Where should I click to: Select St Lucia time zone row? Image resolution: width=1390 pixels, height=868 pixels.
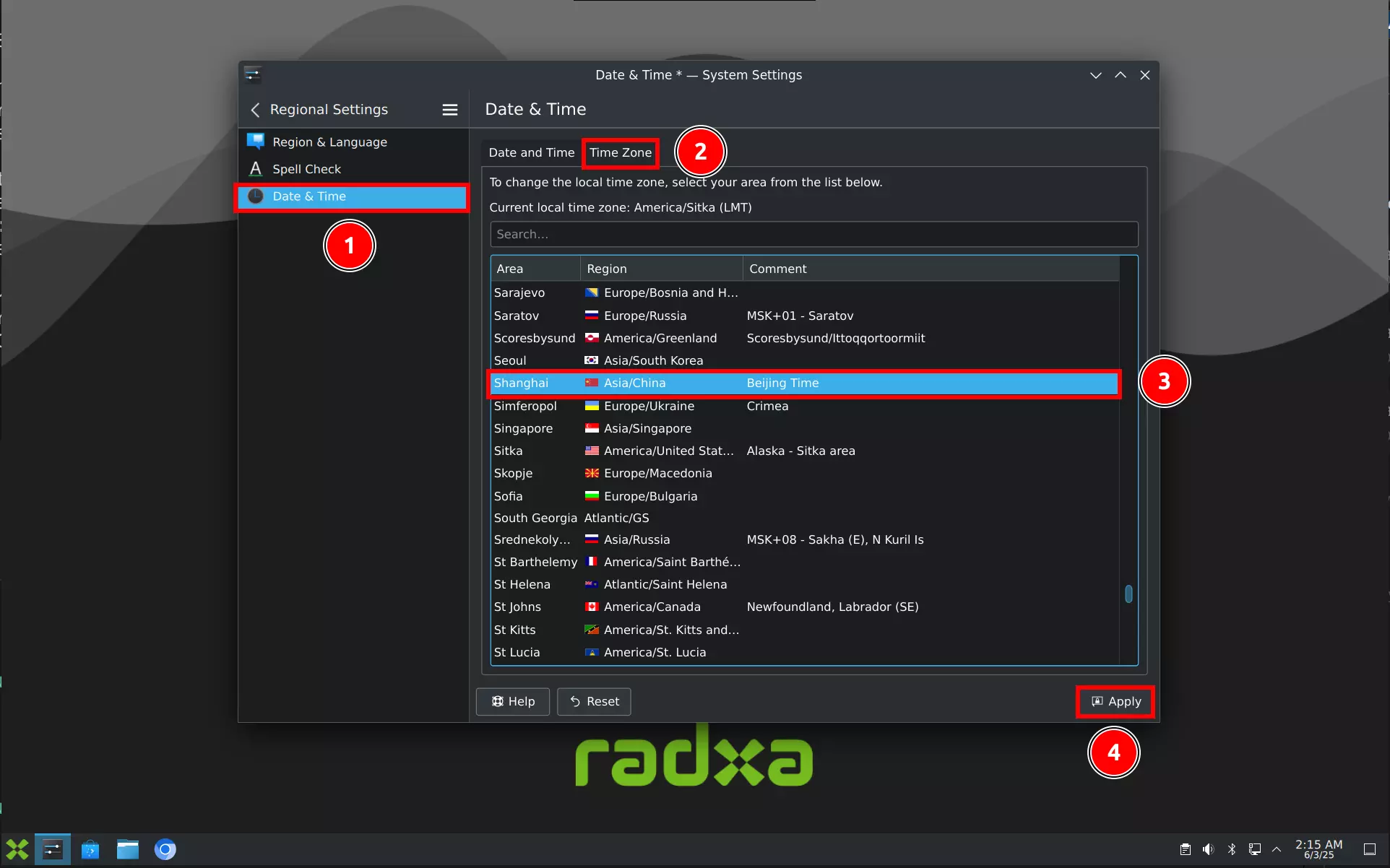[x=805, y=652]
